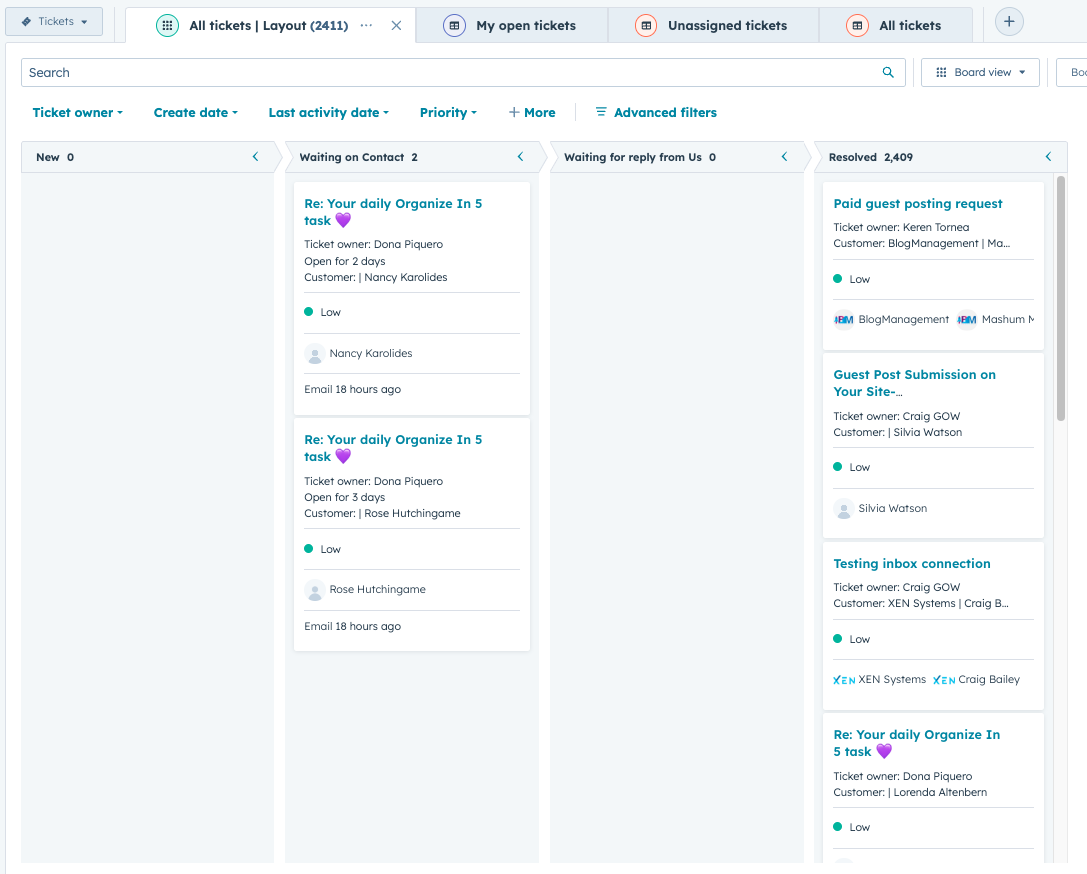Screen dimensions: 1087x874
Task: Click 'Email 18 hours ago' on Nancy Karolides card
Action: 352,390
